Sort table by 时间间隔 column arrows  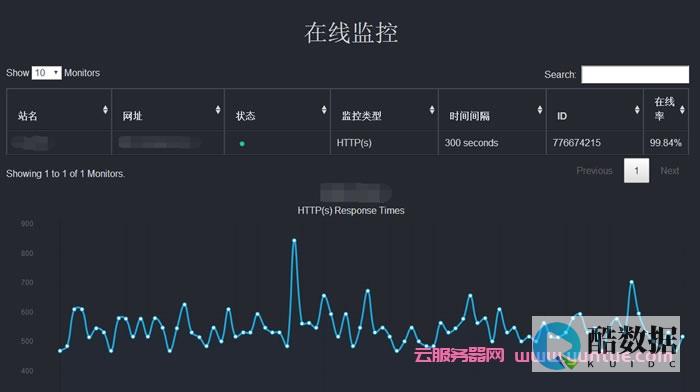pos(540,110)
